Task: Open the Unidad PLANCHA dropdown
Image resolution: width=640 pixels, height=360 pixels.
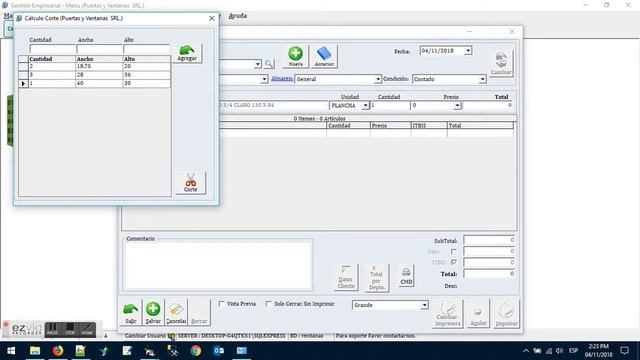Action: point(365,105)
